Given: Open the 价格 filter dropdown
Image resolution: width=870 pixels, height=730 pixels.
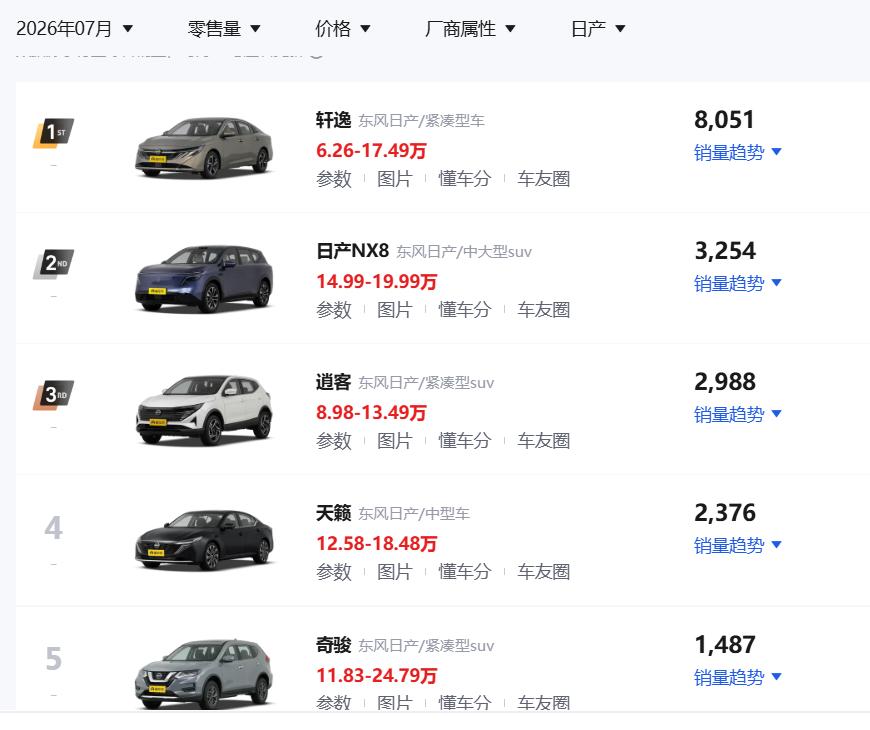Looking at the screenshot, I should (x=342, y=28).
